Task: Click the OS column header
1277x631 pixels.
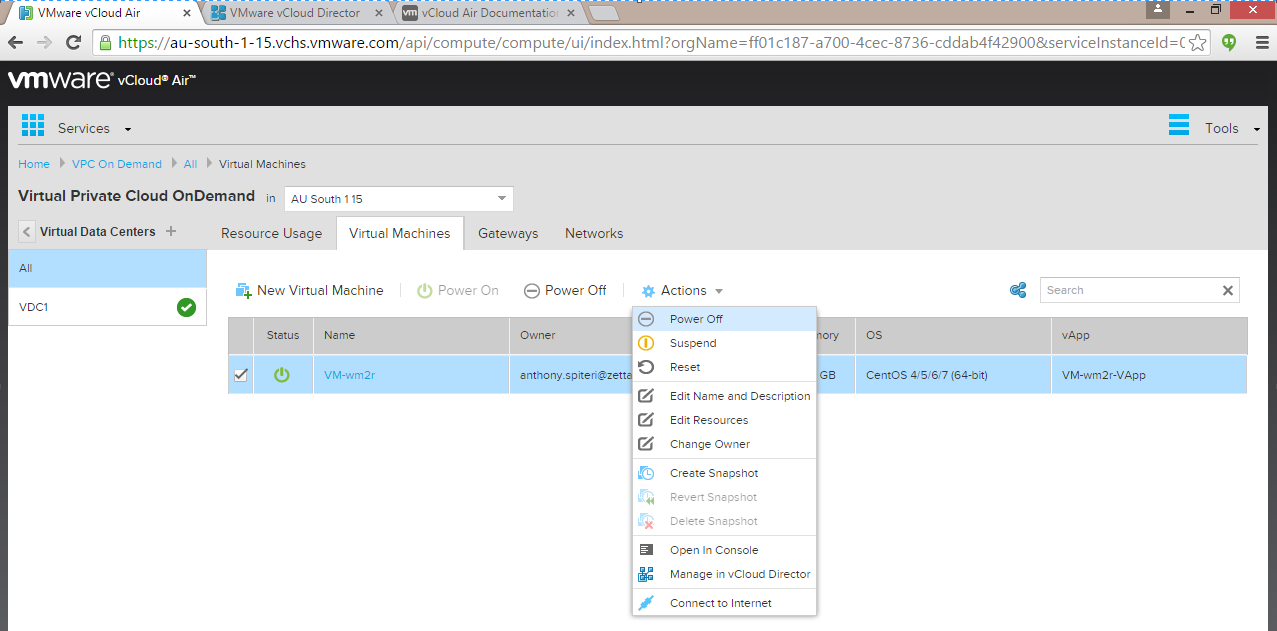Action: coord(953,335)
